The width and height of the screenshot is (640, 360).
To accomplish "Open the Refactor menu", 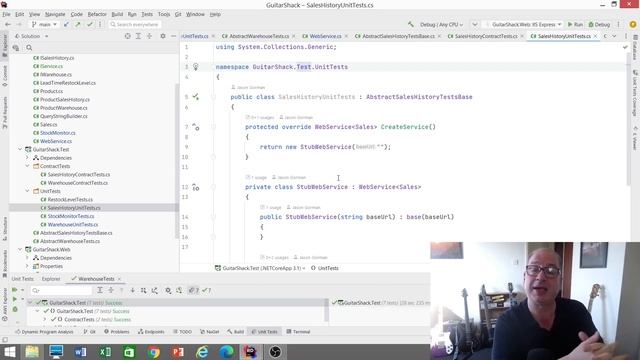I will tap(97, 14).
